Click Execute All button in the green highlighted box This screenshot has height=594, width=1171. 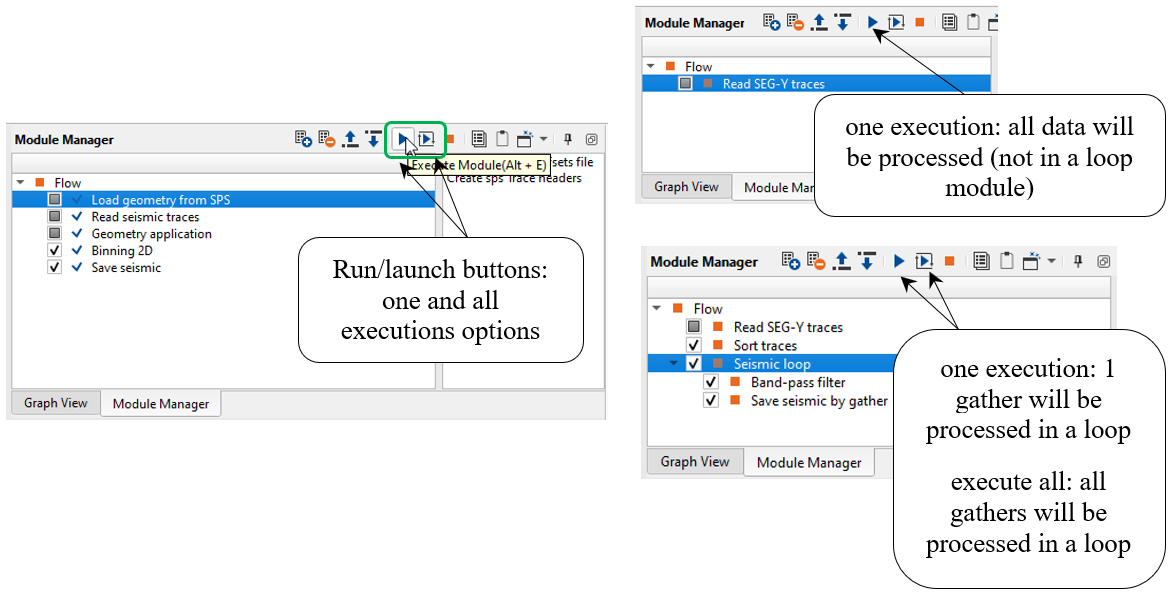coord(426,139)
